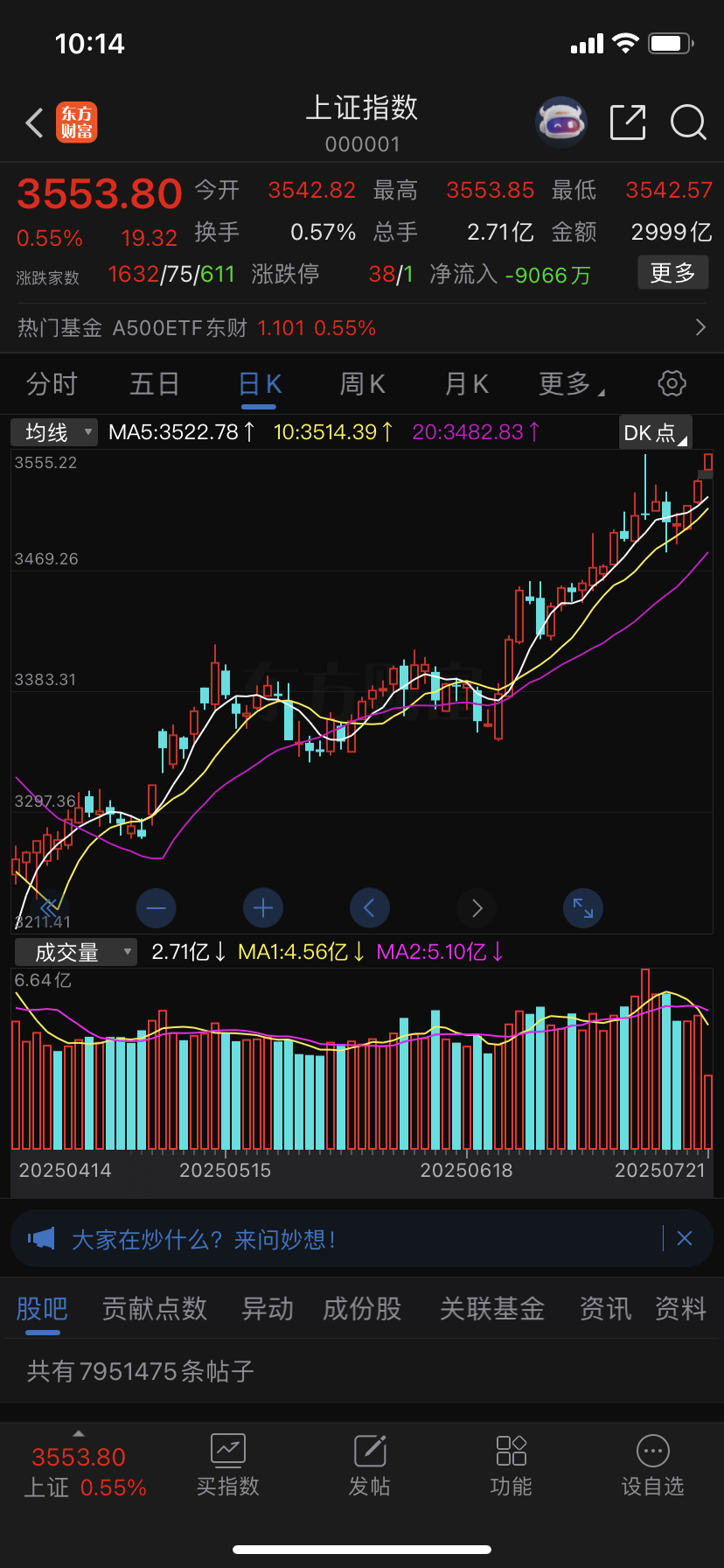Move chart left with arrow button
Viewport: 724px width, 1568px height.
pos(370,908)
